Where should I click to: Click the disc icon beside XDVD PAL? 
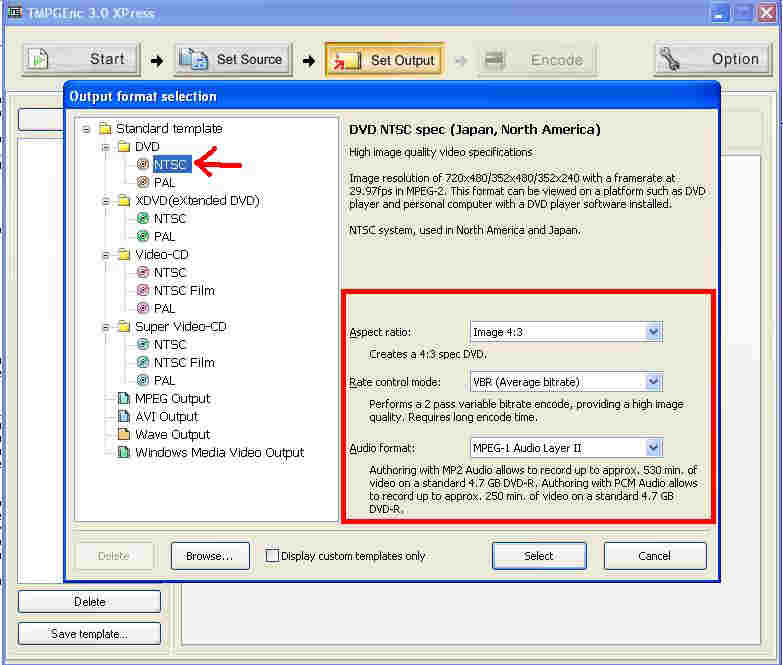coord(143,236)
